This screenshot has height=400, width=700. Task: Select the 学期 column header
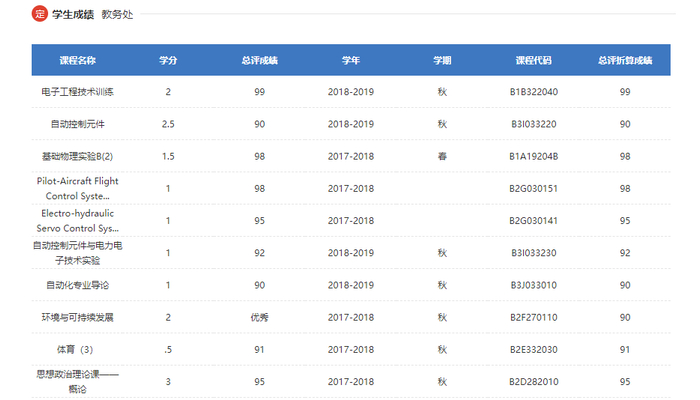click(x=442, y=60)
